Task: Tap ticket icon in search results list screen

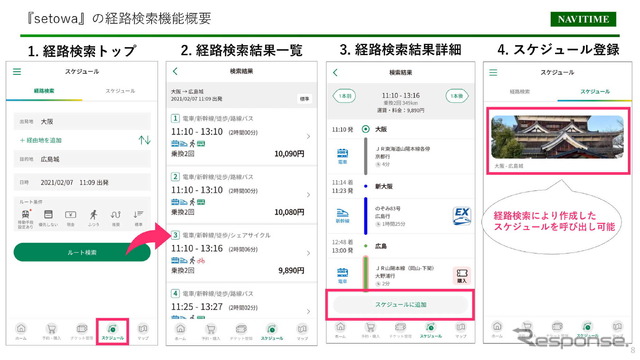Action: [241, 329]
